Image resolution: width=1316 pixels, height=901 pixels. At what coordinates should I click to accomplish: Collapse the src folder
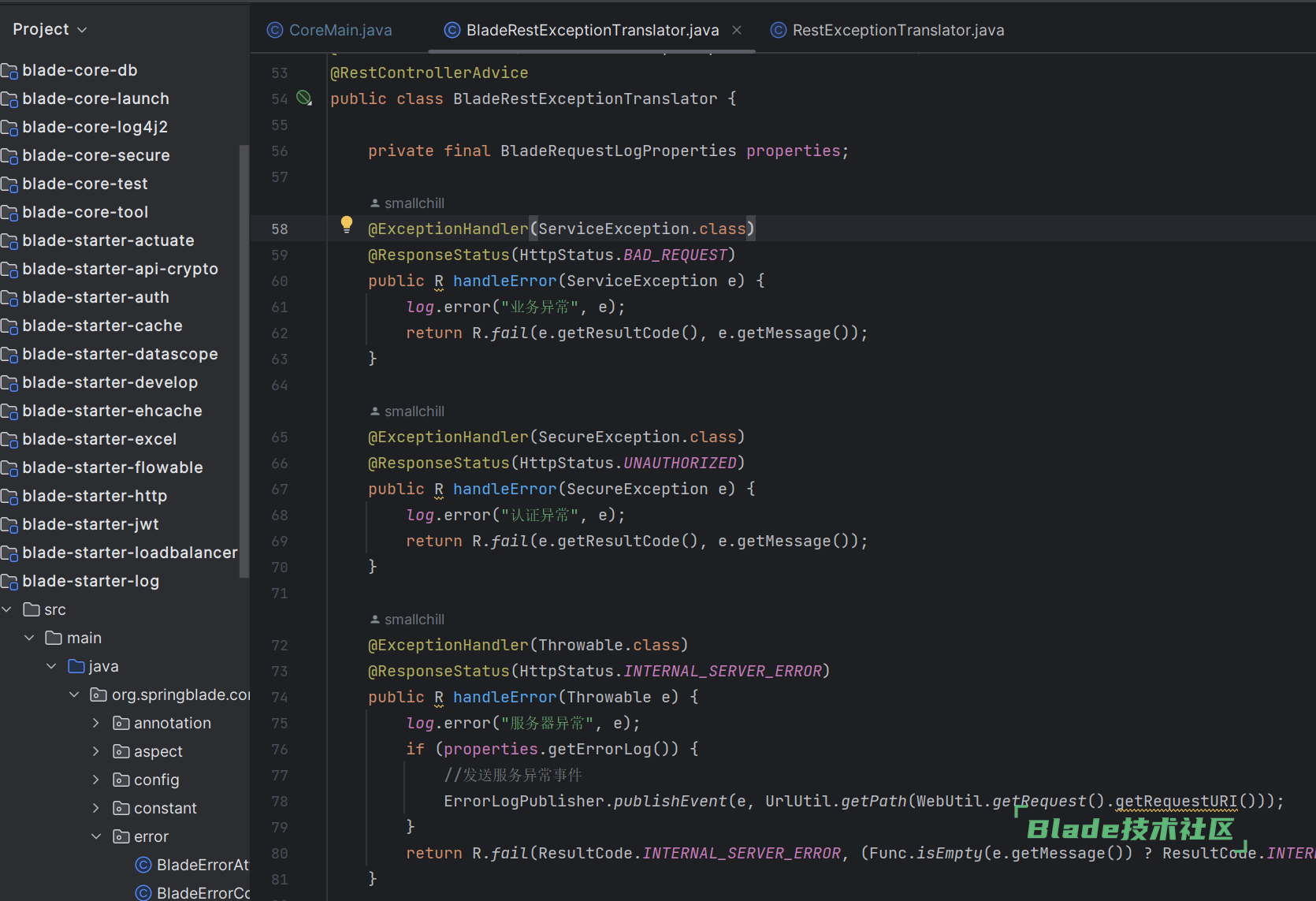tap(7, 609)
